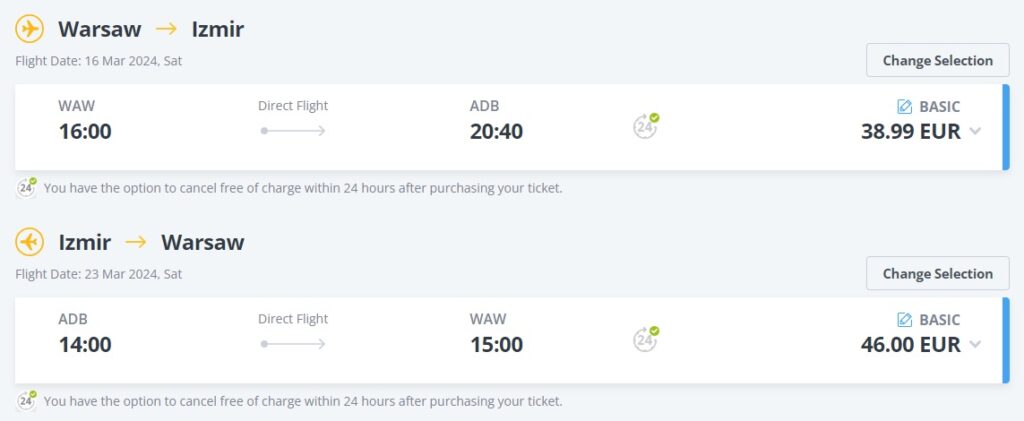Expand fare details next to 38.99 EUR
The width and height of the screenshot is (1024, 421).
click(976, 132)
